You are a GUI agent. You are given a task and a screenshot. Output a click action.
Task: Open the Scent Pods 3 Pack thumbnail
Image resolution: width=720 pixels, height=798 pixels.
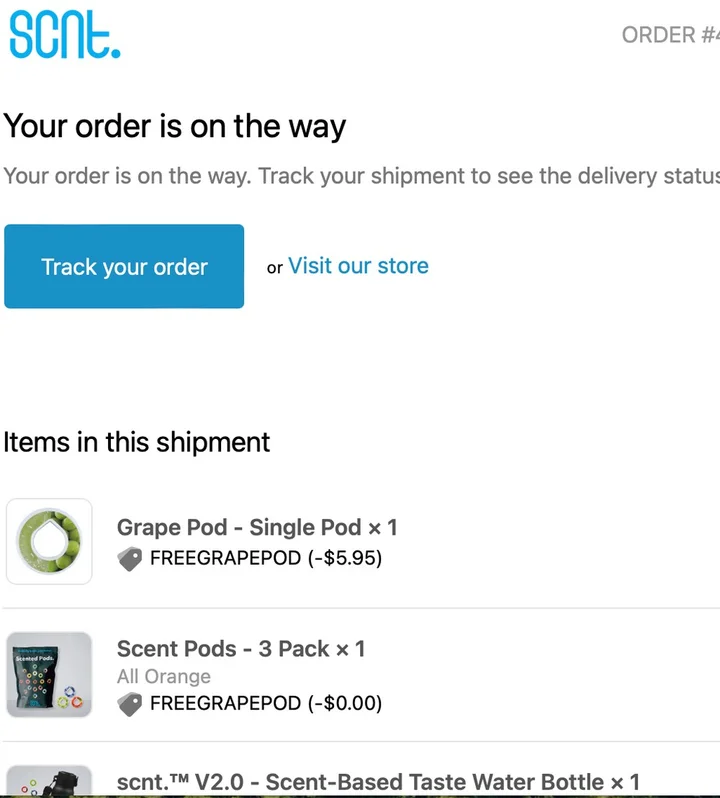49,674
